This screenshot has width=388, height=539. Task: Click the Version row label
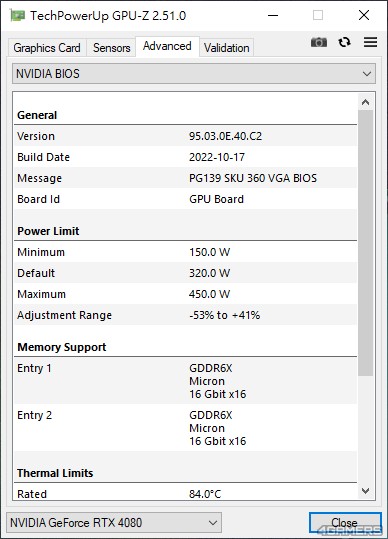(36, 136)
